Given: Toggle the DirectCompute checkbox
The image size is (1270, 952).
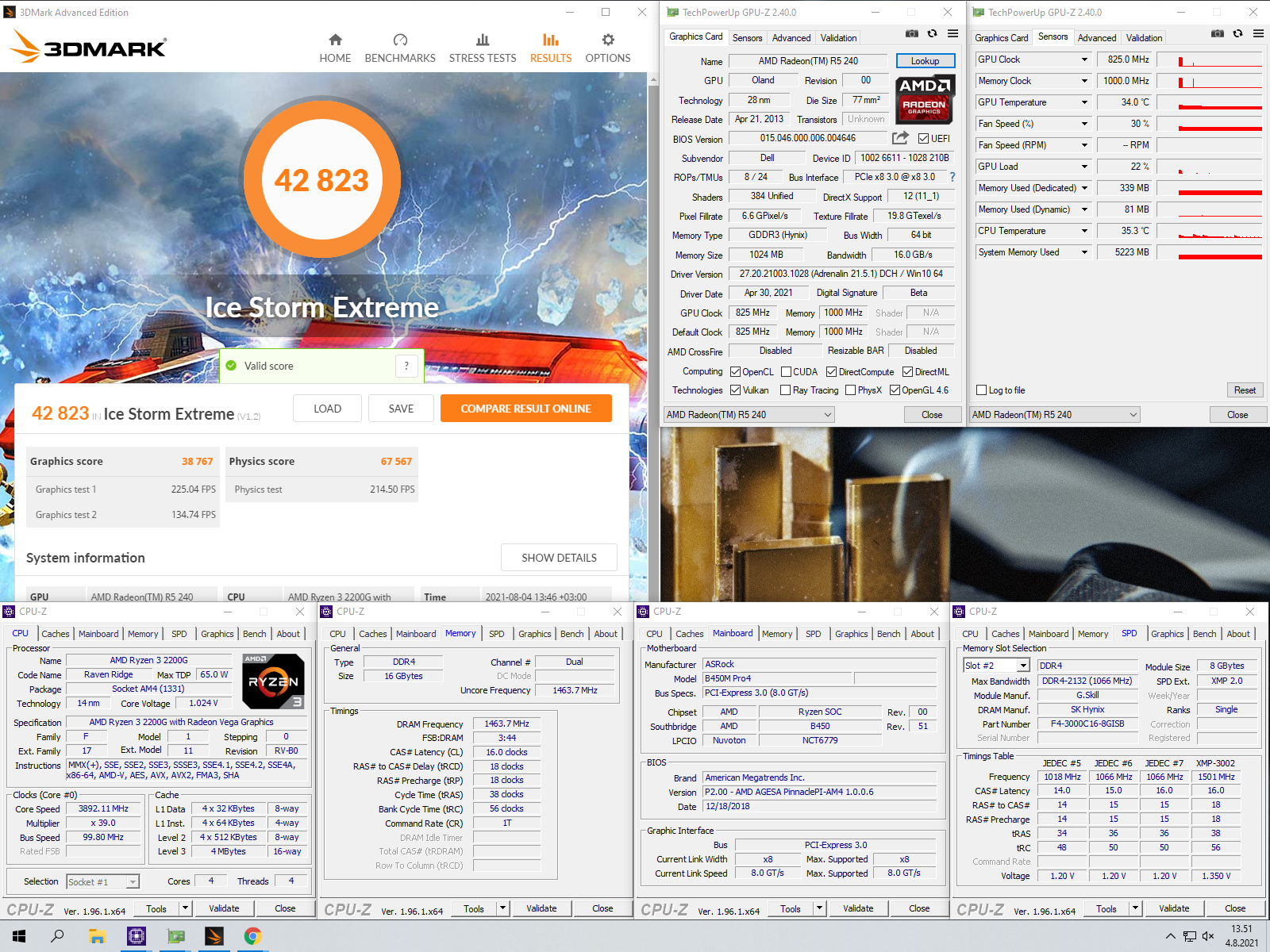Looking at the screenshot, I should point(831,372).
